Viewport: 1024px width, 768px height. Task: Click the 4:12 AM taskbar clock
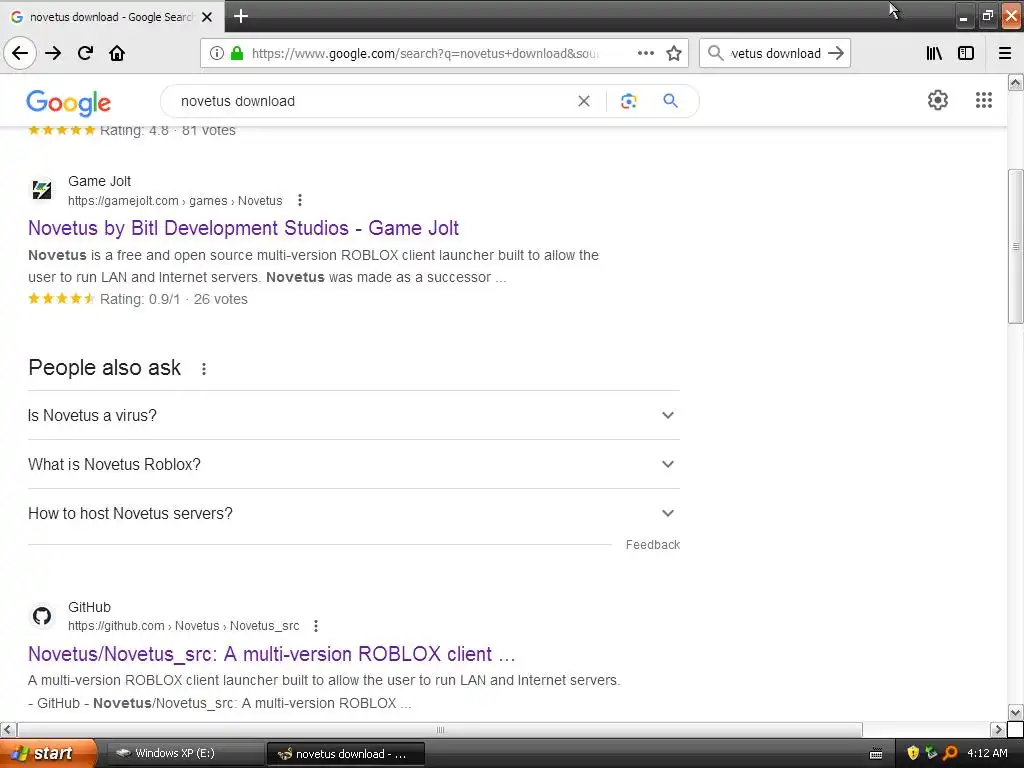click(x=987, y=754)
